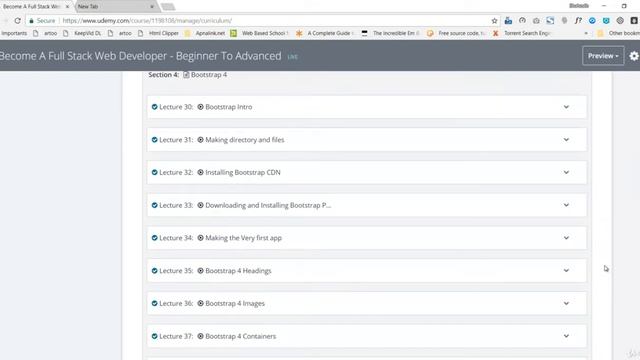Expand Lecture 34 Making the Very first app chevron
This screenshot has width=640, height=360.
pyautogui.click(x=566, y=238)
